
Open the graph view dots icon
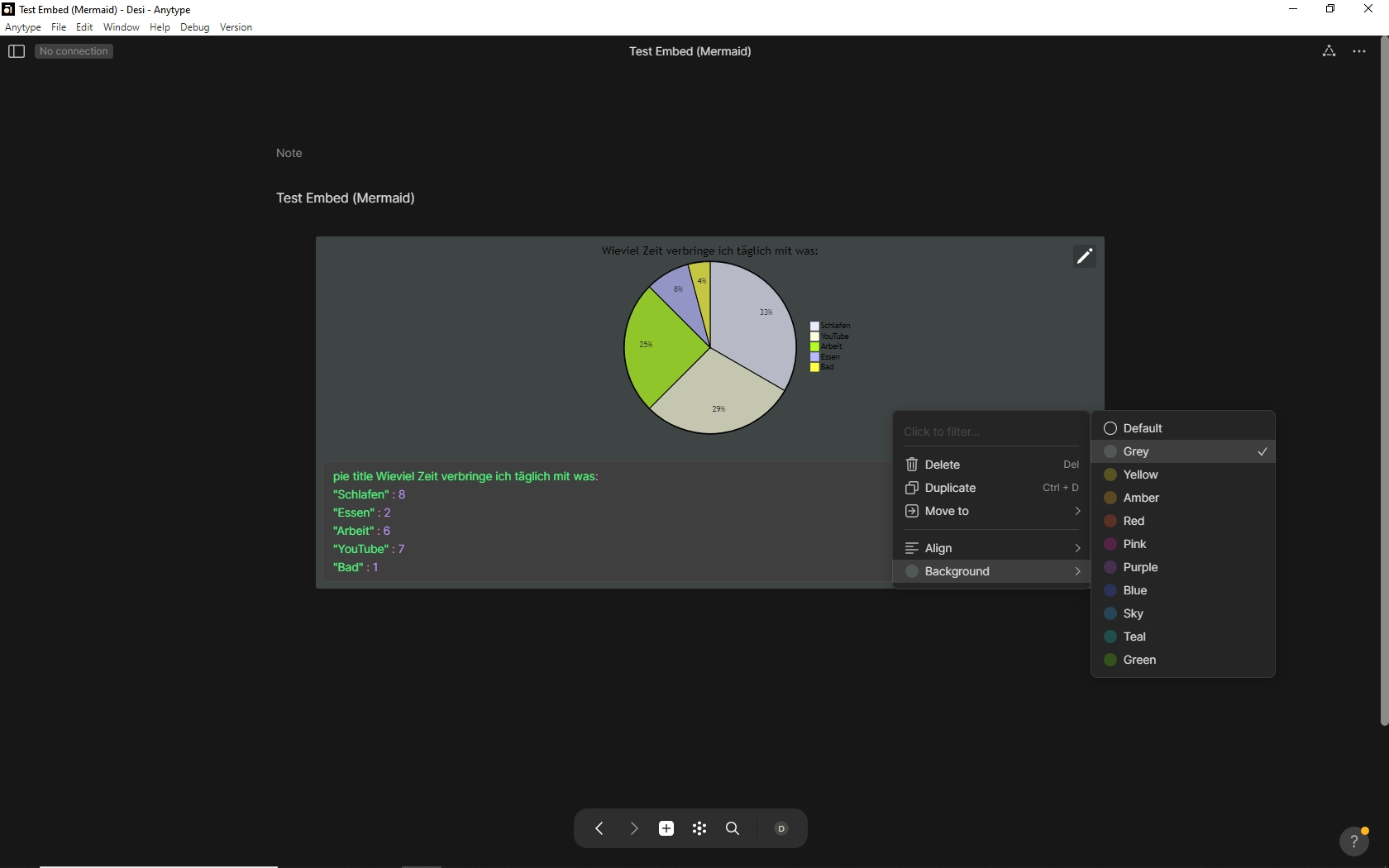point(699,828)
